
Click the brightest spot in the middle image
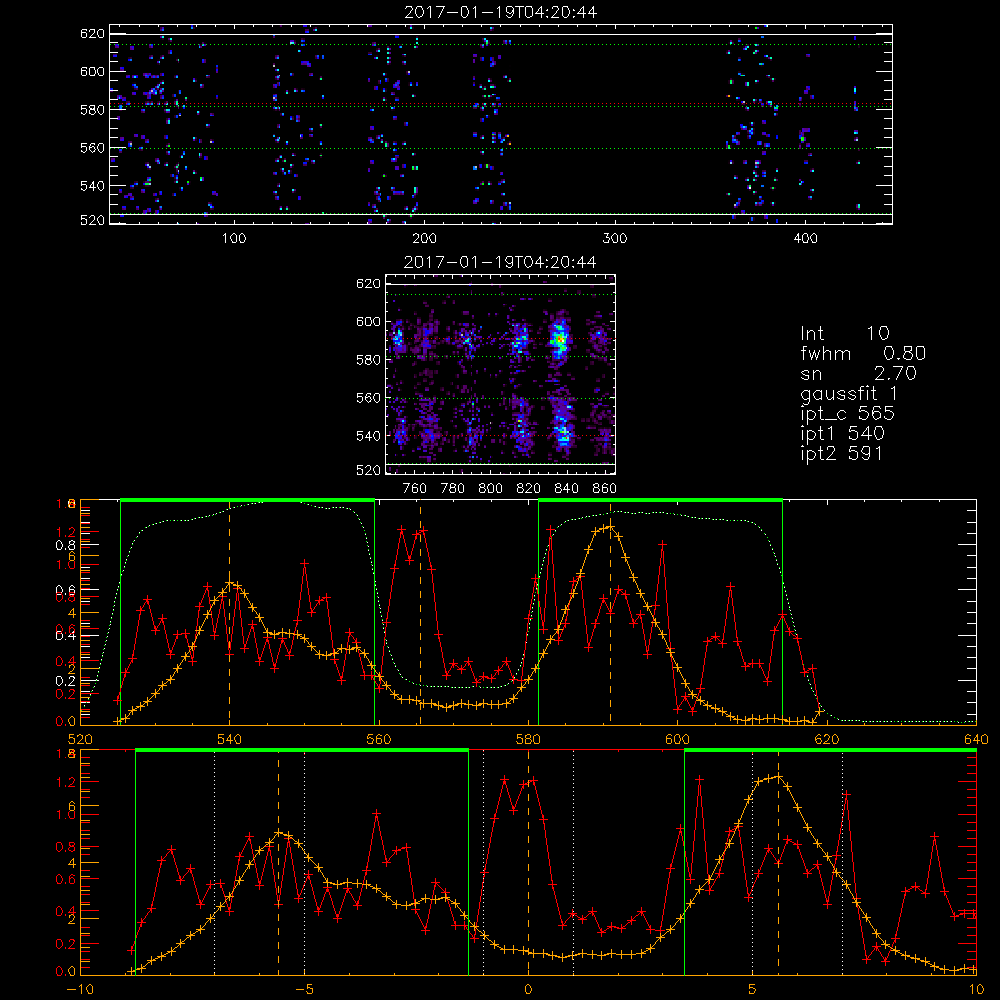pos(560,339)
